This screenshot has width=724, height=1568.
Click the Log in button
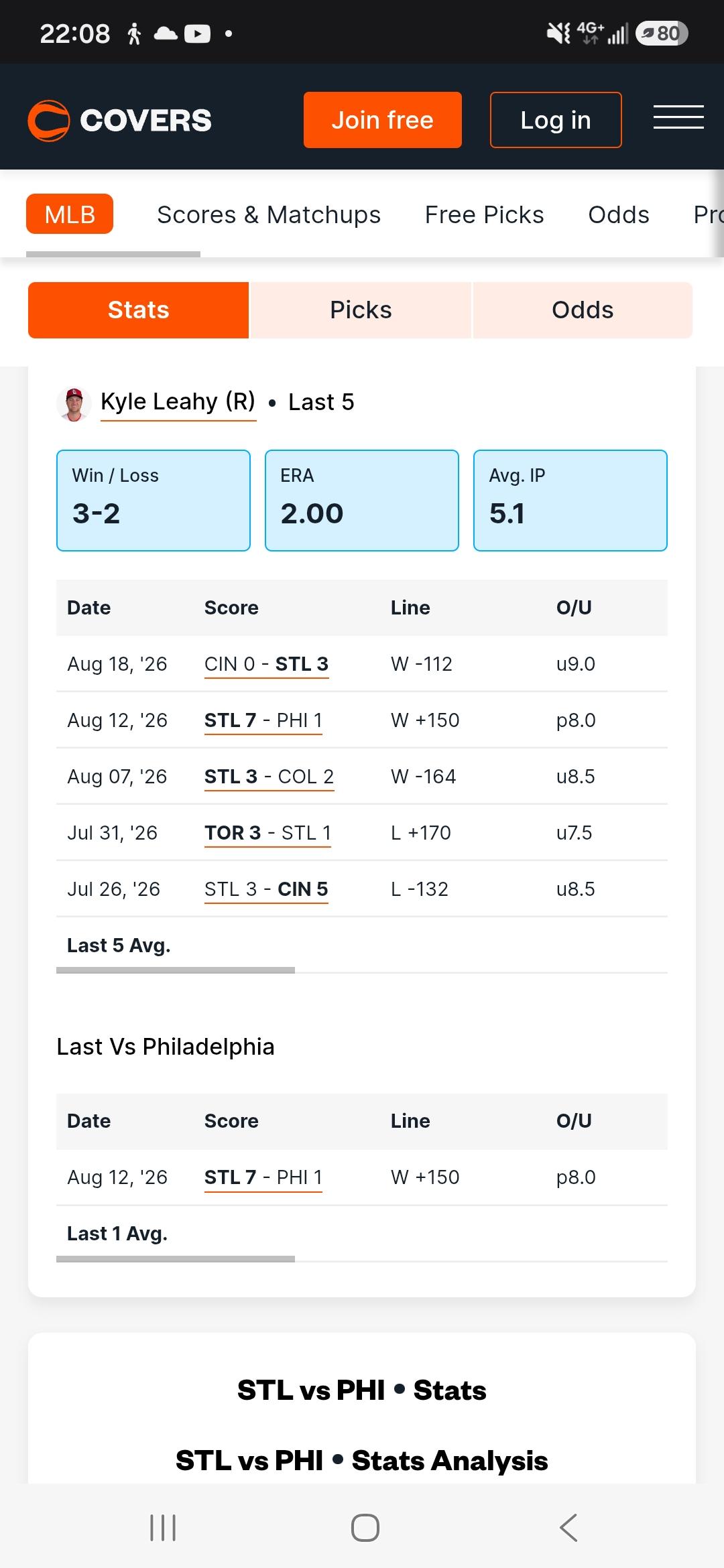556,120
